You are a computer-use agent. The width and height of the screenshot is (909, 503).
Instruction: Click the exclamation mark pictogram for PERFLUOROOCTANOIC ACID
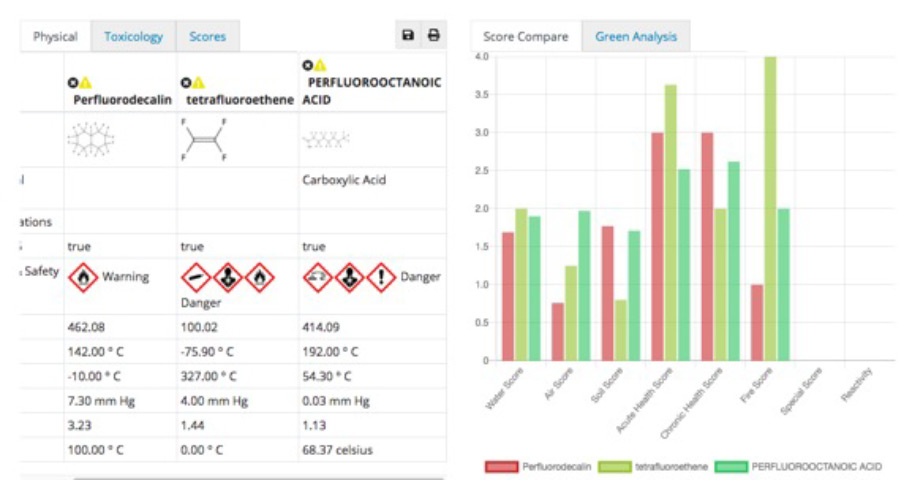click(380, 277)
